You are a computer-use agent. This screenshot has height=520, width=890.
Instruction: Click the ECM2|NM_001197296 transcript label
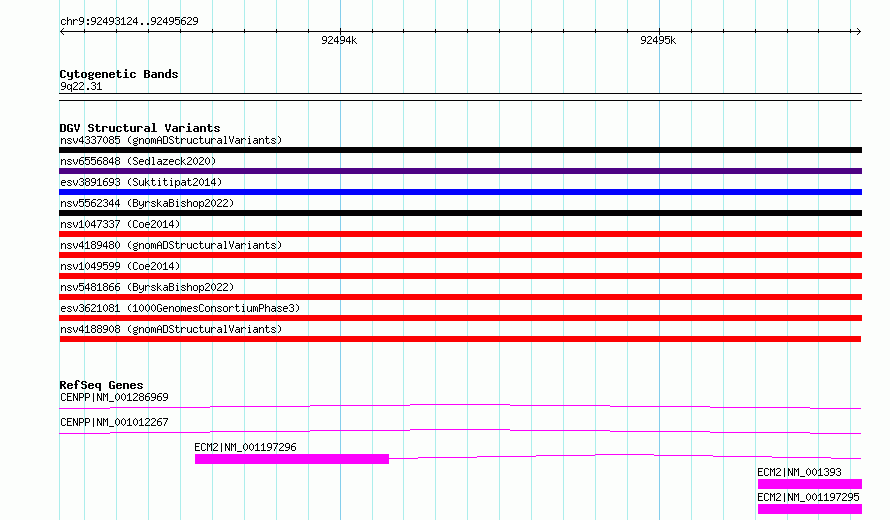pyautogui.click(x=245, y=447)
